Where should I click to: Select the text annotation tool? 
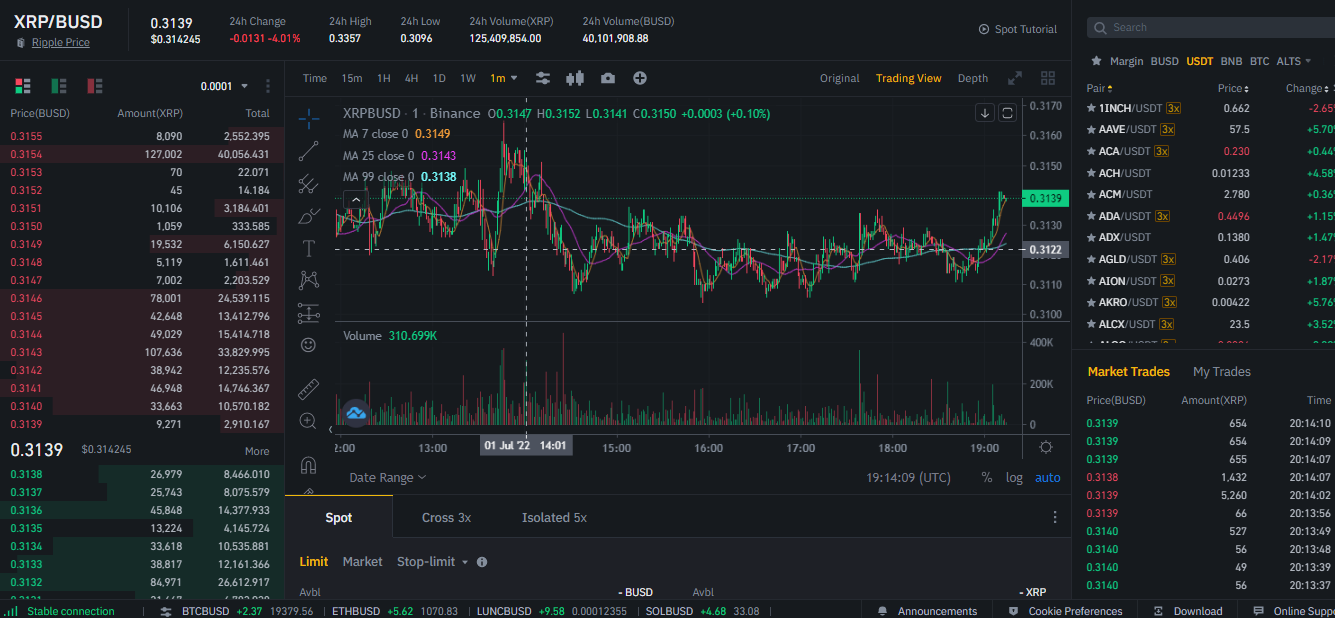308,248
